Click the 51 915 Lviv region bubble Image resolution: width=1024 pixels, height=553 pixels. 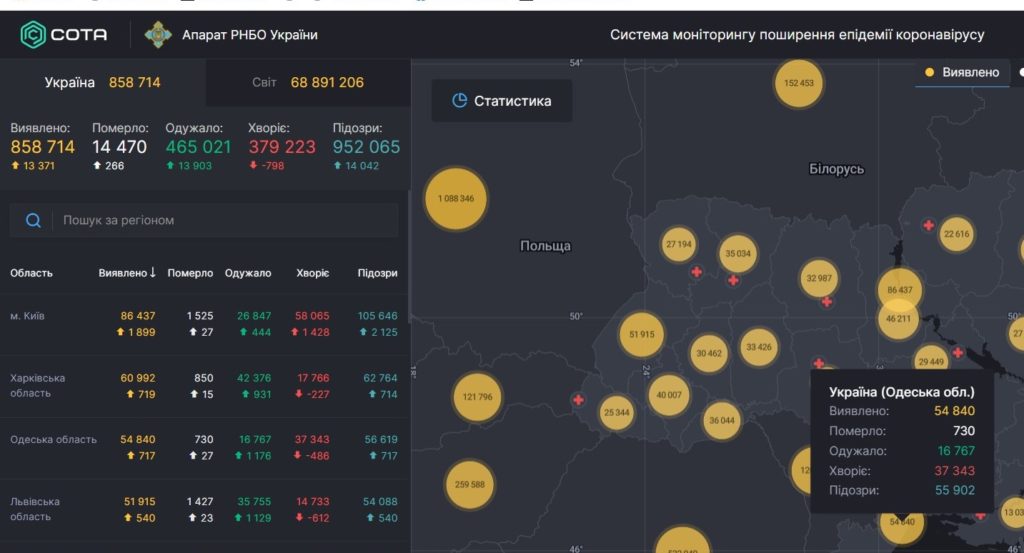click(641, 334)
